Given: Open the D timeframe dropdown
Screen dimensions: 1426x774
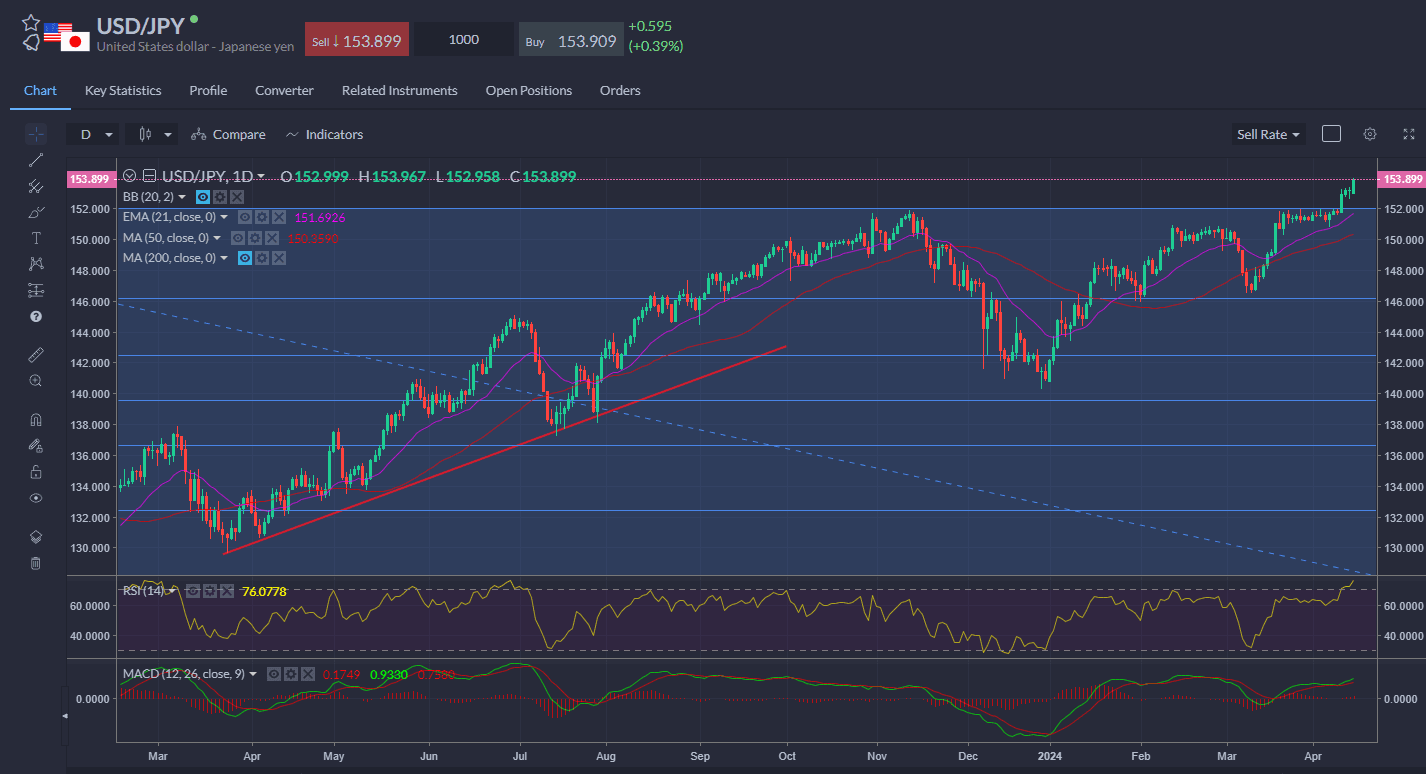Looking at the screenshot, I should click(x=92, y=134).
